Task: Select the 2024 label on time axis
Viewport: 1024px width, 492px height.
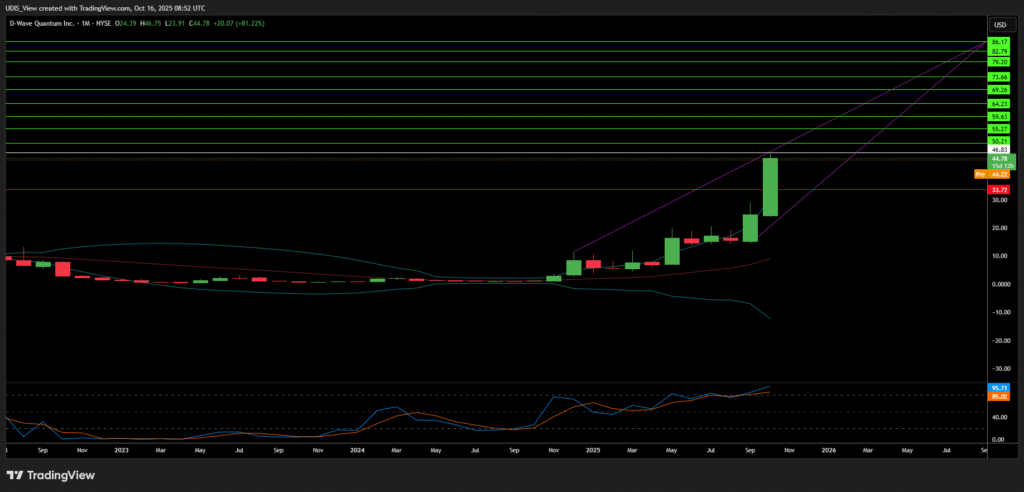Action: click(x=357, y=451)
